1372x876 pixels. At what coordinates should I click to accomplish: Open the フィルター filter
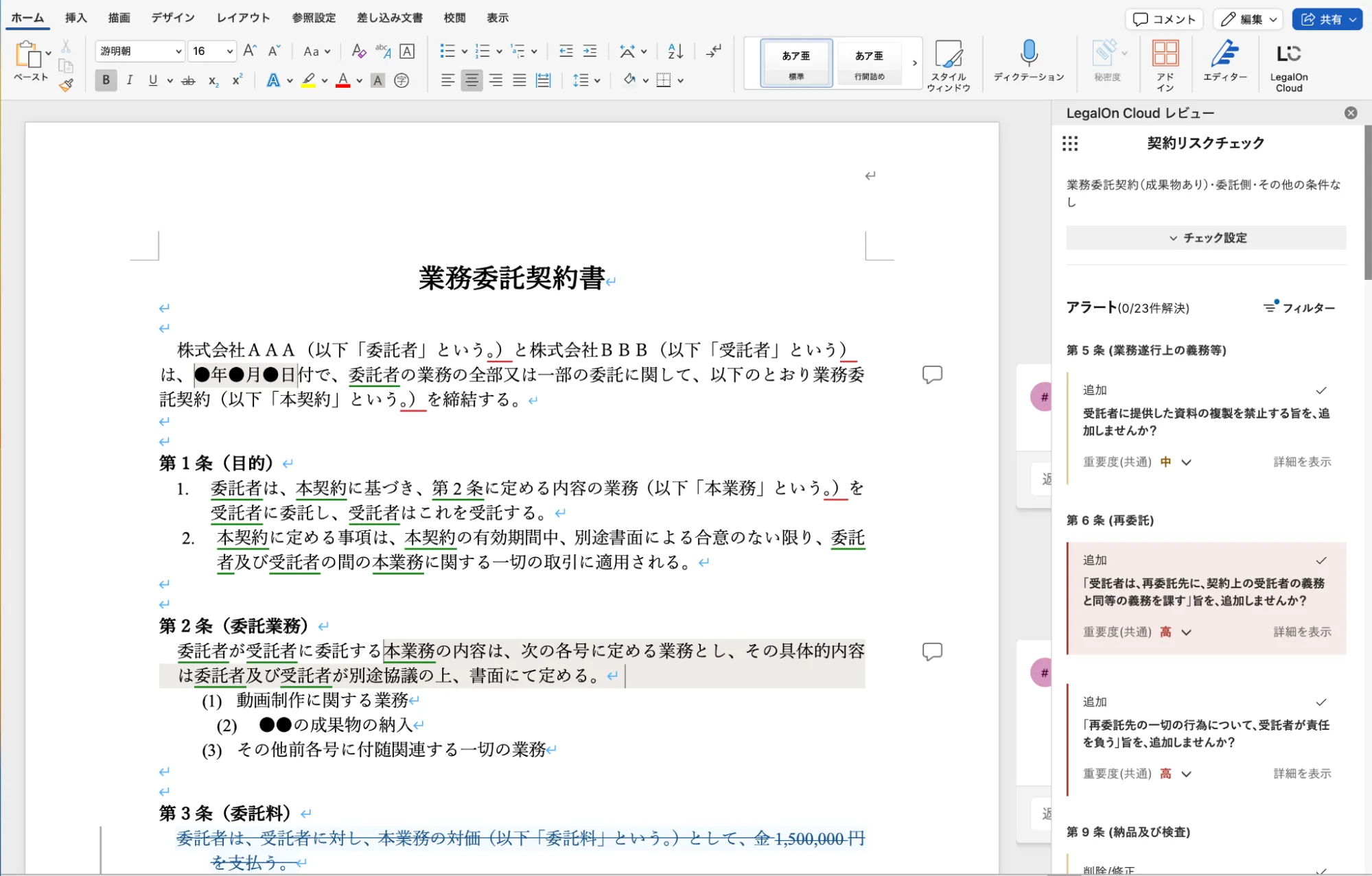tap(1299, 307)
